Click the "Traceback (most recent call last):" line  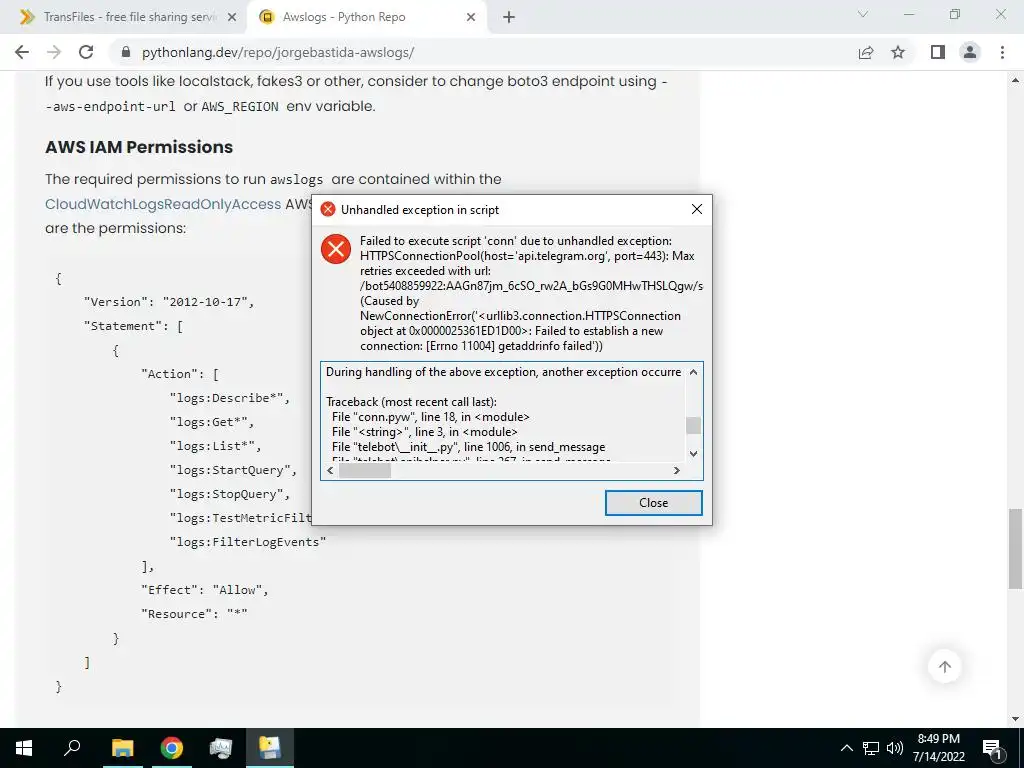pos(411,402)
